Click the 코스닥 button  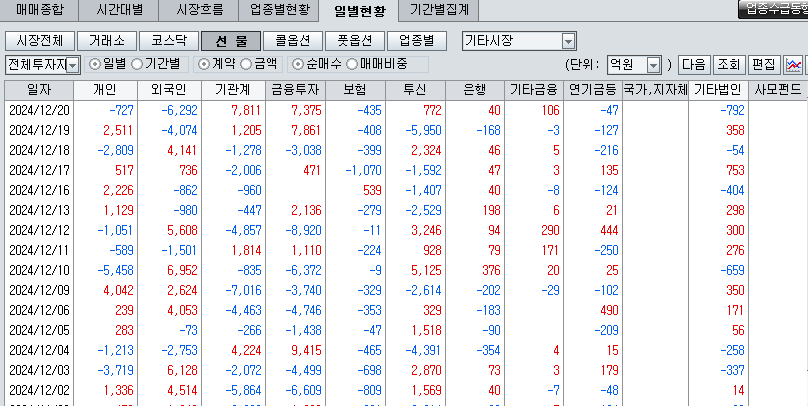(x=168, y=41)
